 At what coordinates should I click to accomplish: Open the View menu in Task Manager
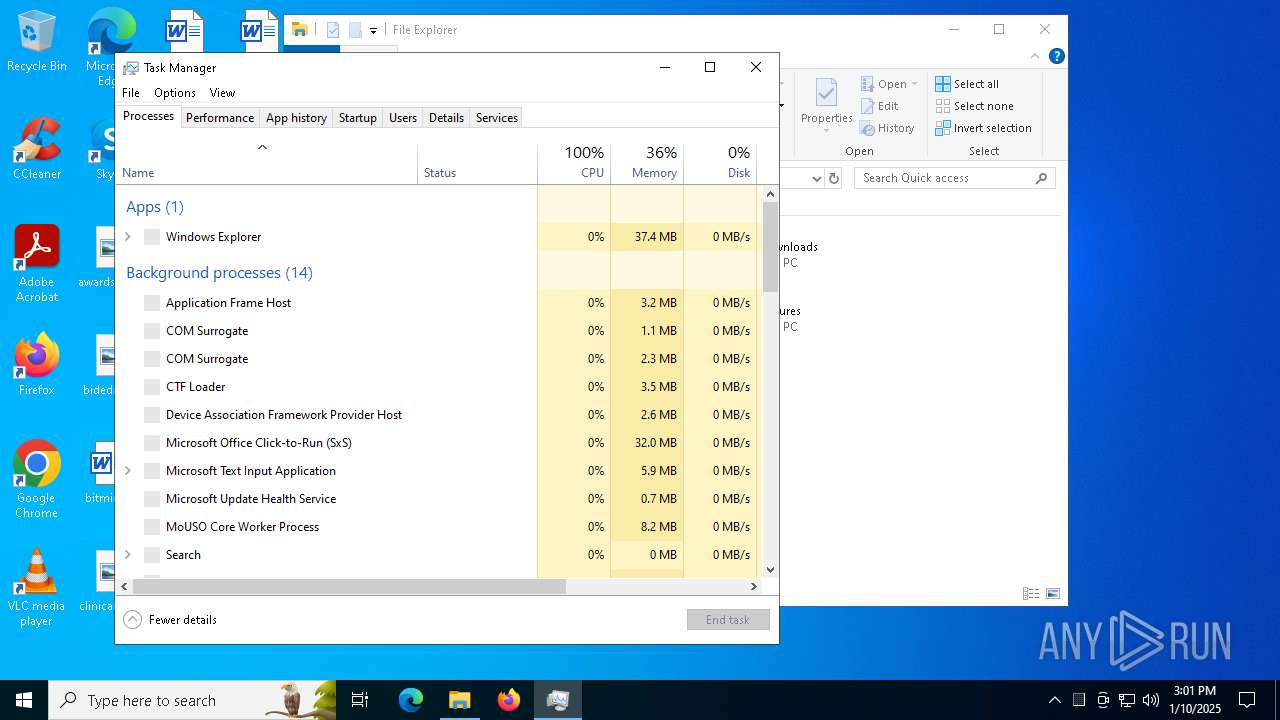pyautogui.click(x=222, y=93)
